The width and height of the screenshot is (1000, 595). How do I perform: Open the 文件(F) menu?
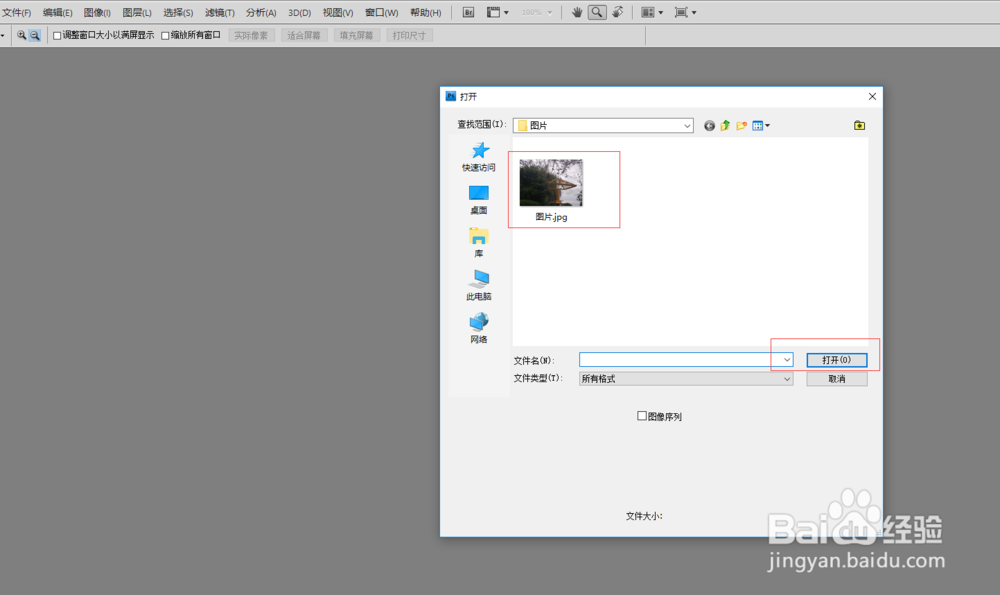tap(17, 13)
